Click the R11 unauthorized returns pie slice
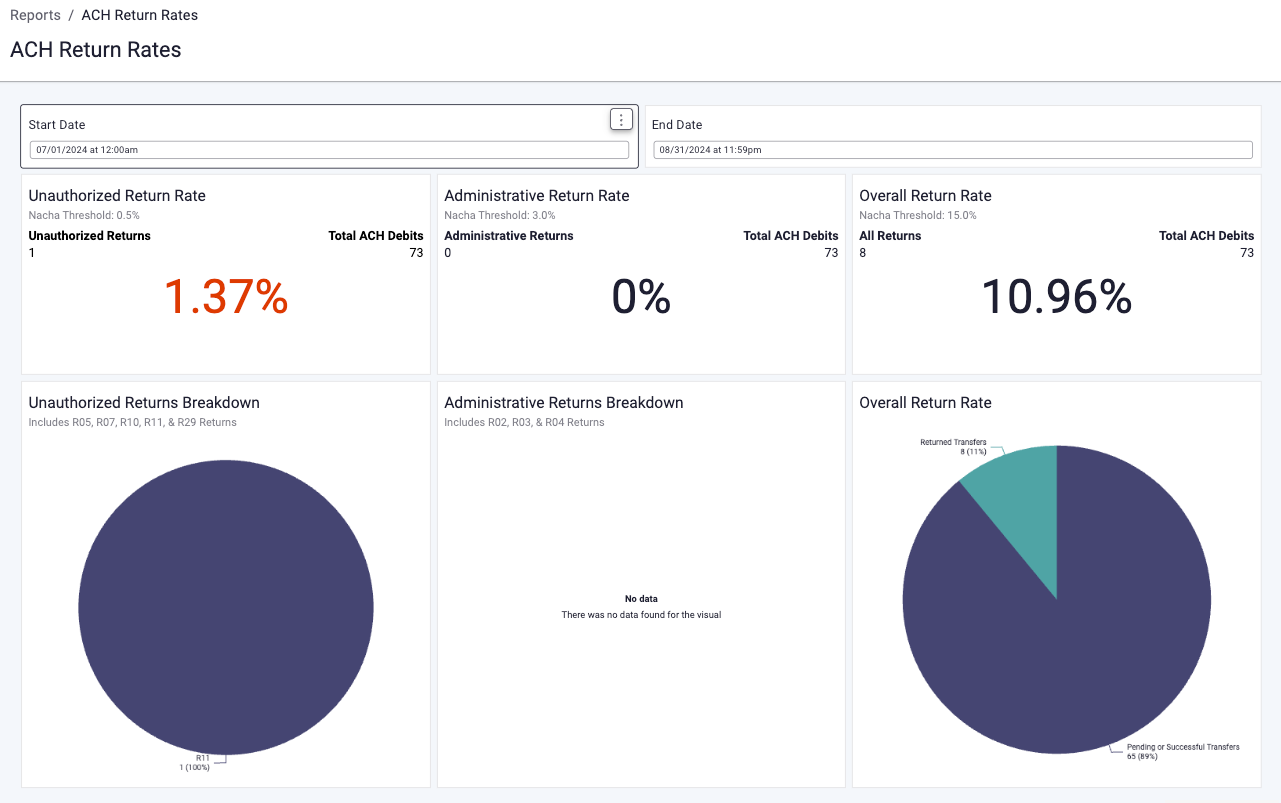1281x803 pixels. tap(226, 607)
